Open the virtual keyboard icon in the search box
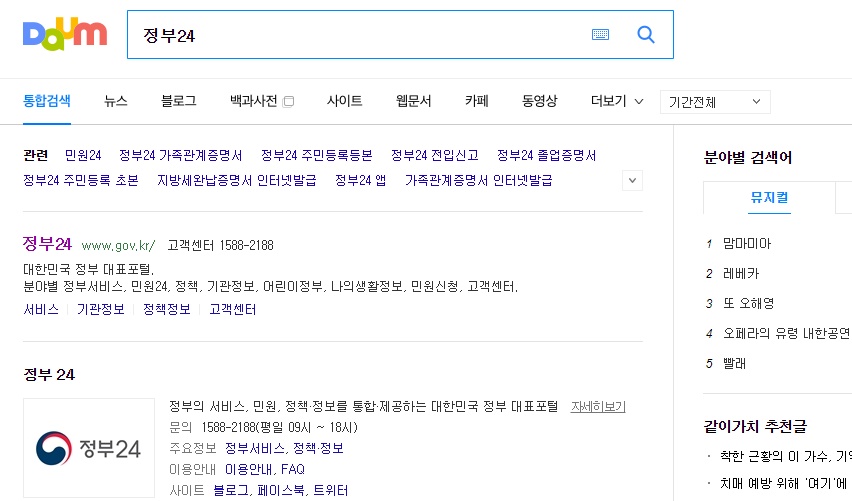 coord(600,35)
